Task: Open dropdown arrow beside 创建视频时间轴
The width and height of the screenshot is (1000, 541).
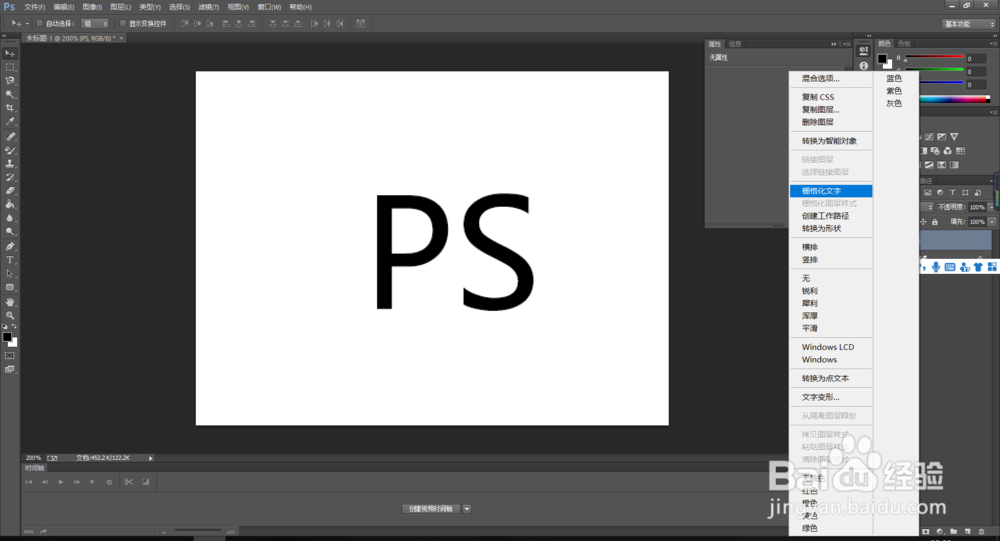Action: click(467, 508)
